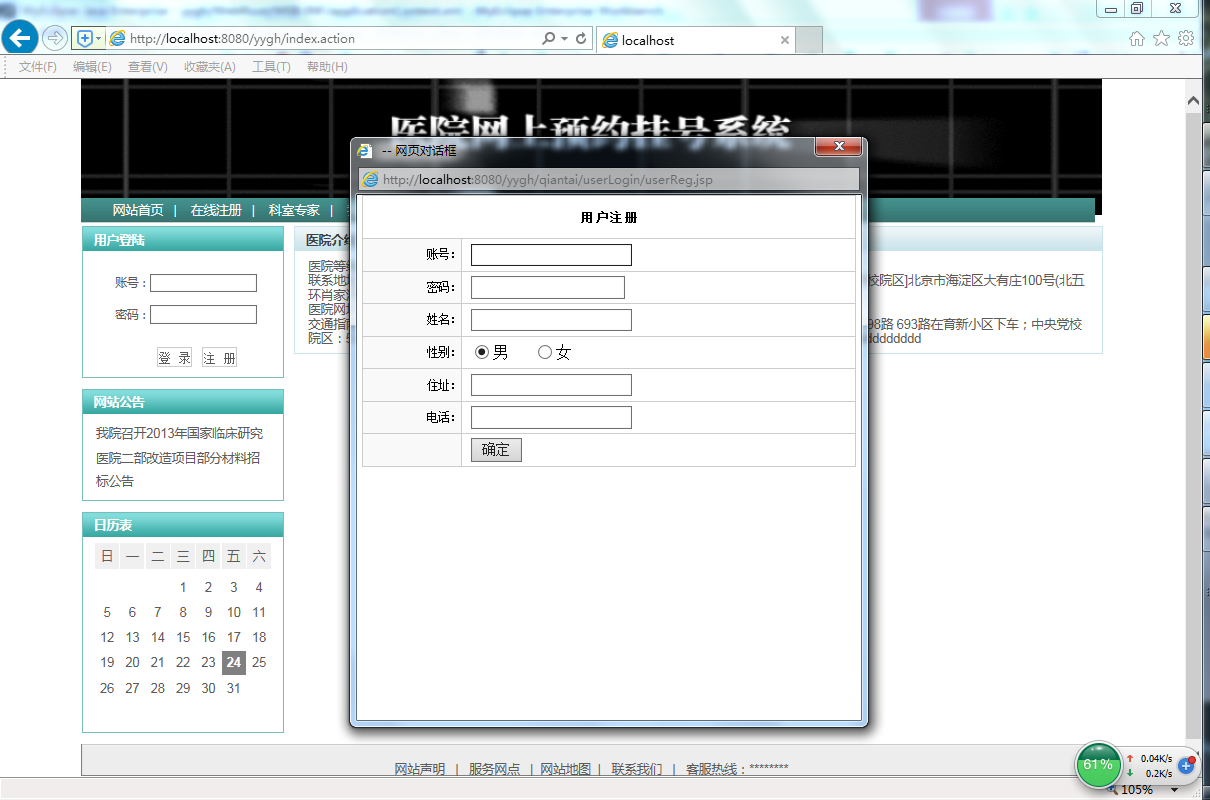Click the 联系我们 footer link
Viewport: 1210px width, 800px height.
[x=637, y=769]
